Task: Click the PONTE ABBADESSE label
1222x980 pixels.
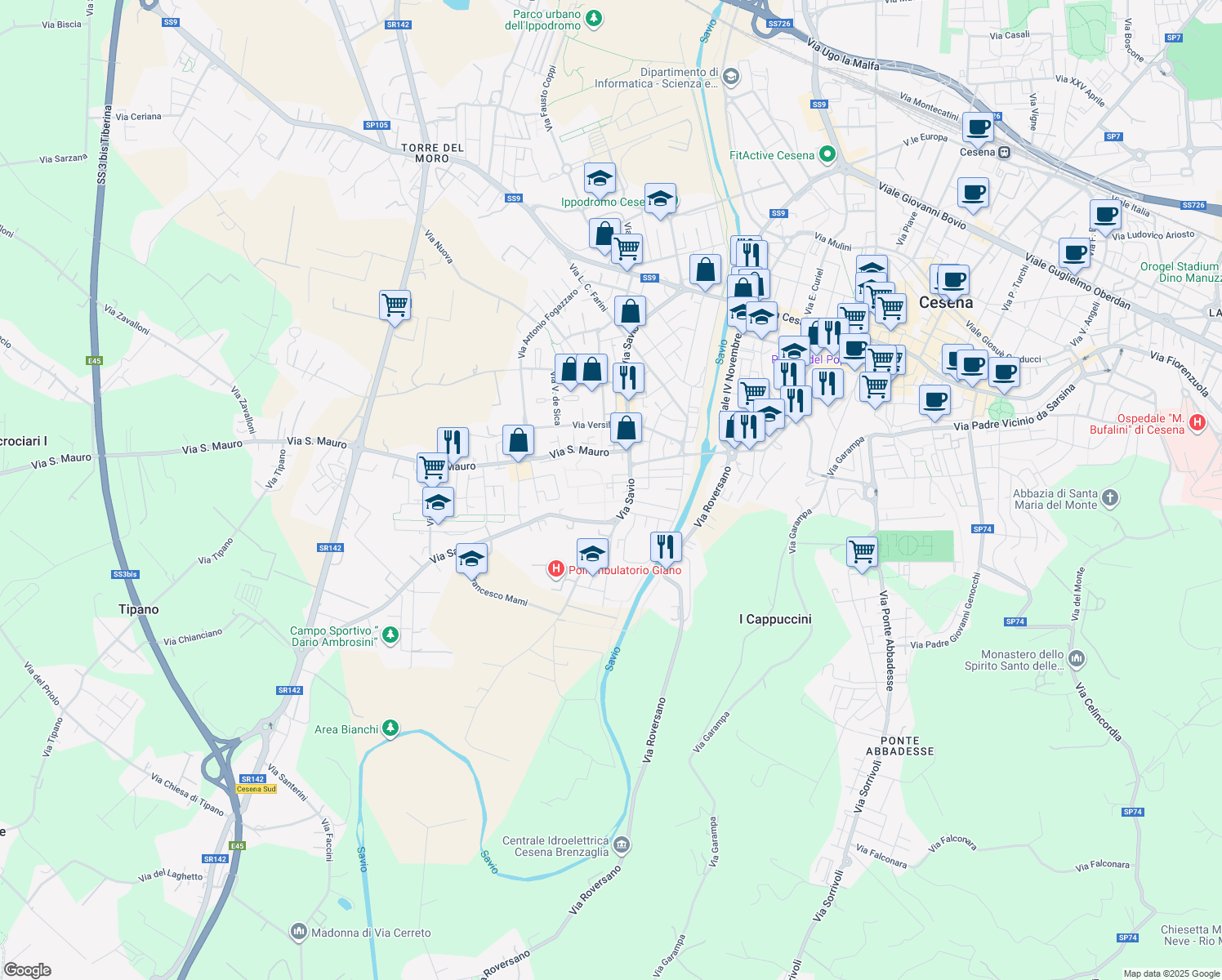Action: (x=900, y=746)
